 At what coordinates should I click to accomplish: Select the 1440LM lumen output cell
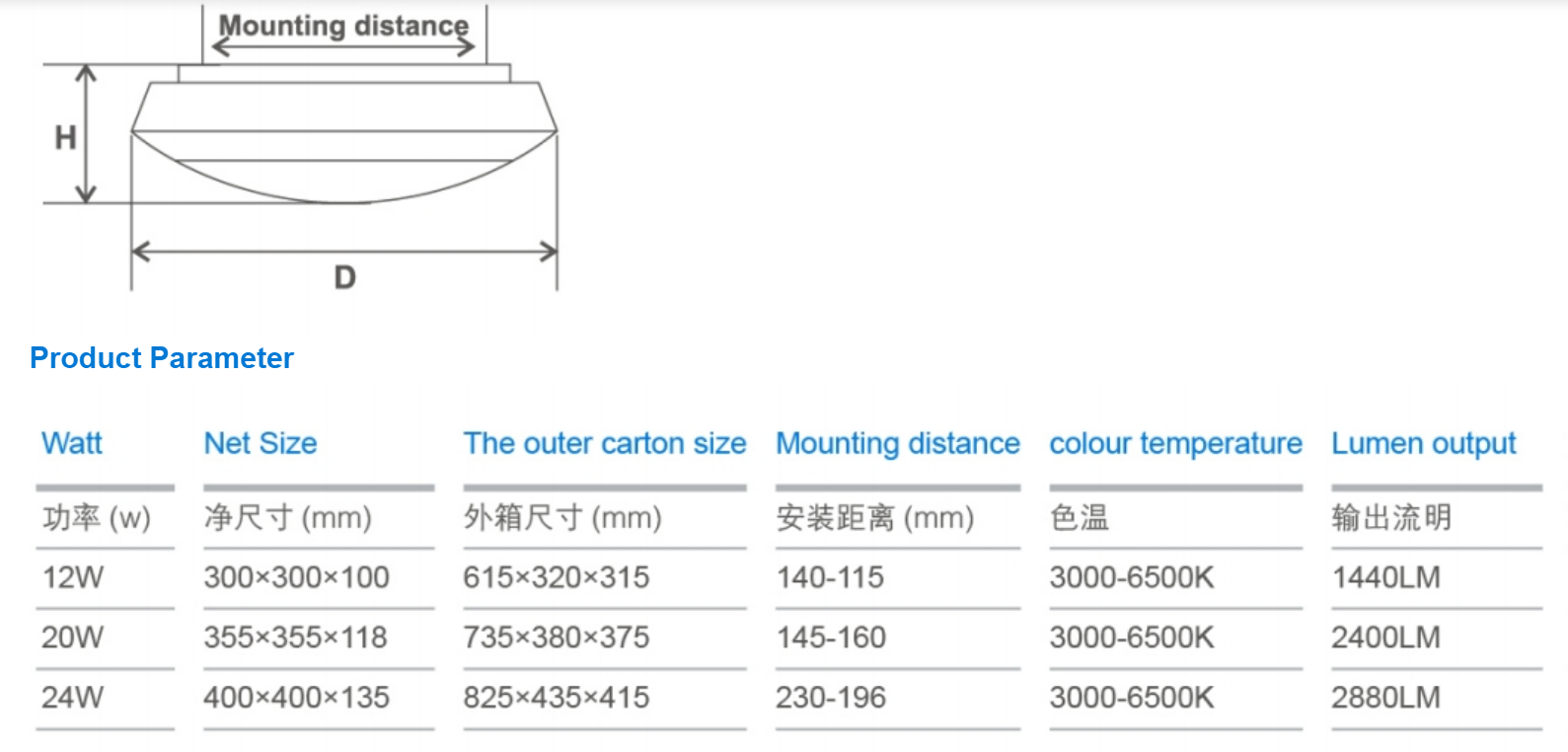pos(1385,577)
